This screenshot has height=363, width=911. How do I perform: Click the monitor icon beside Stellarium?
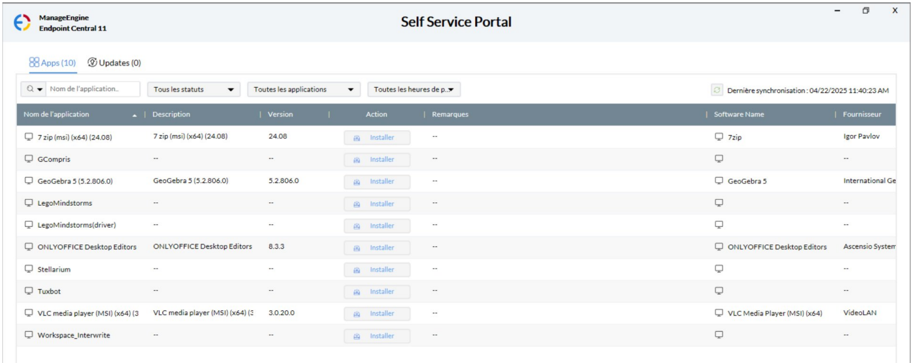tap(28, 269)
